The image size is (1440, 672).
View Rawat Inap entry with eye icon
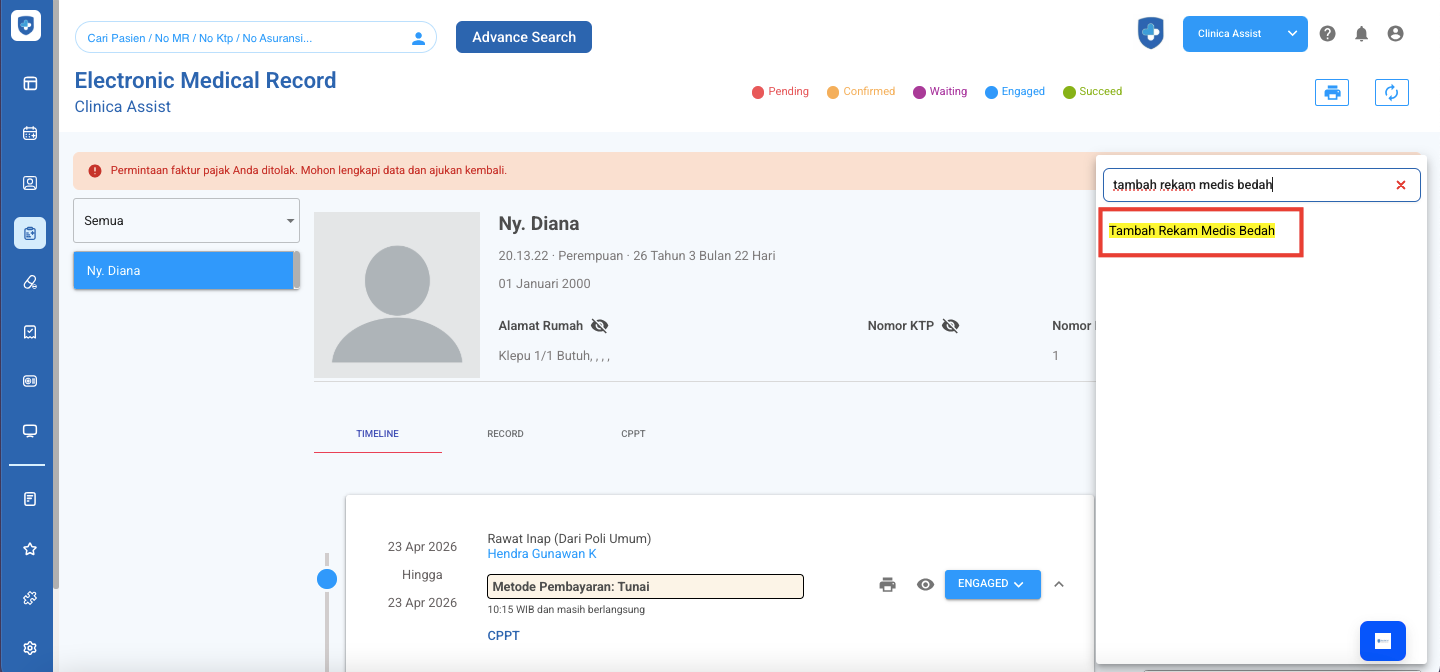(925, 585)
